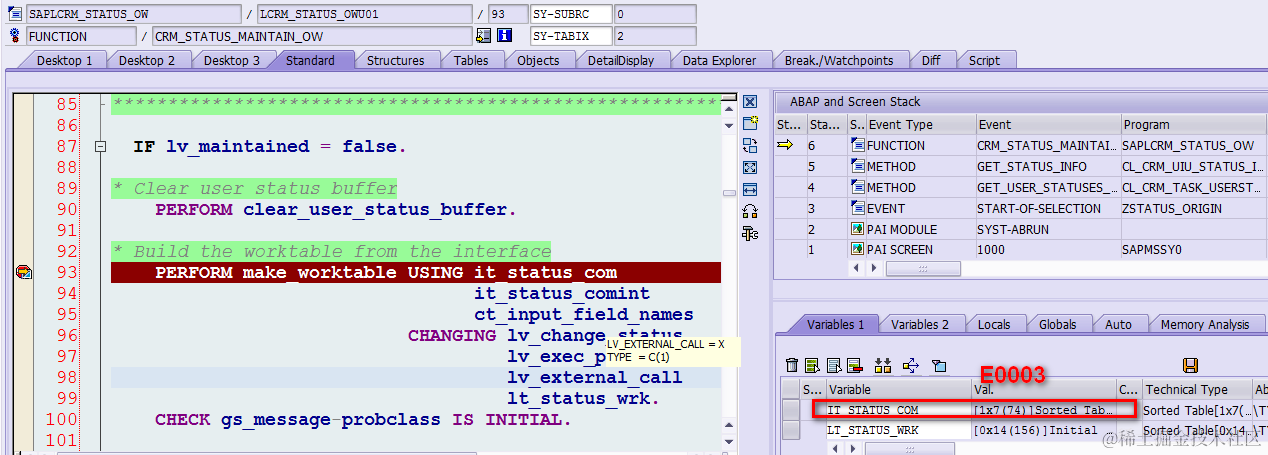
Task: Click the yellow blocks icon in Variables toolbar
Action: click(882, 365)
